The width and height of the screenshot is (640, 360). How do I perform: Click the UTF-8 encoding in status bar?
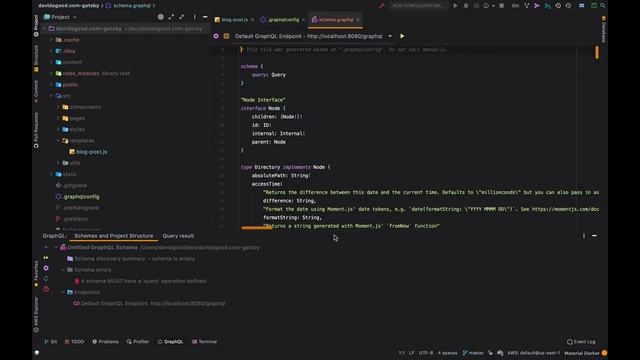pos(426,353)
